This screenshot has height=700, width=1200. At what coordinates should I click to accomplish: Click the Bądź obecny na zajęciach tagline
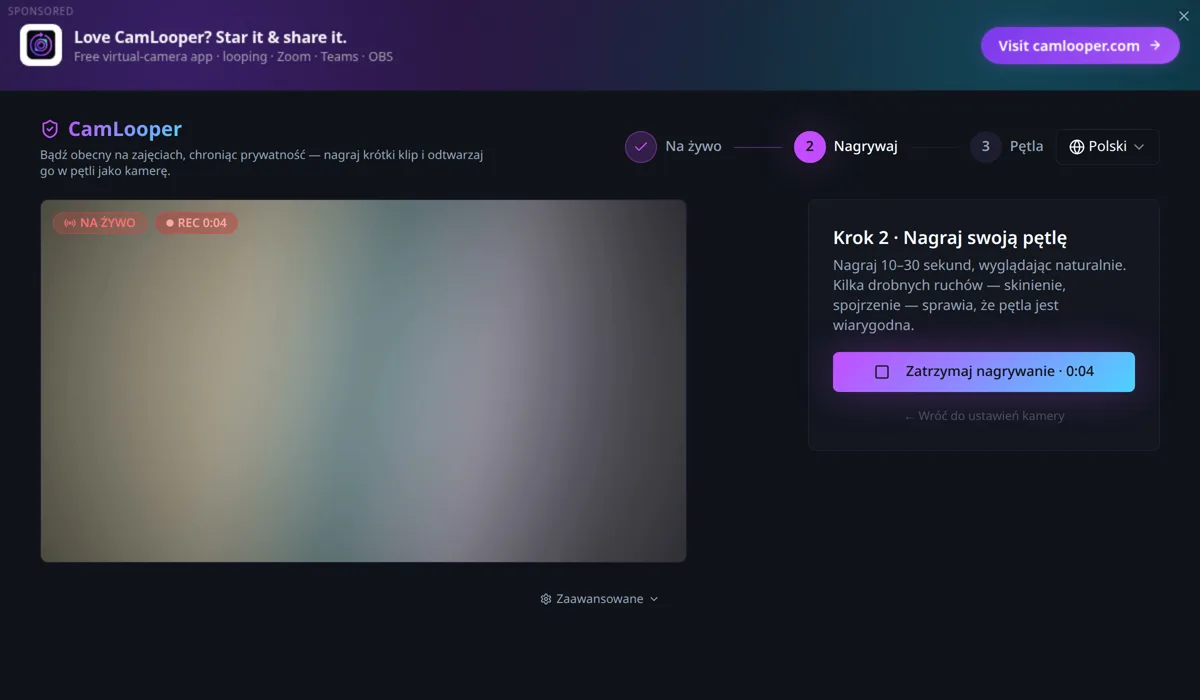coord(262,163)
